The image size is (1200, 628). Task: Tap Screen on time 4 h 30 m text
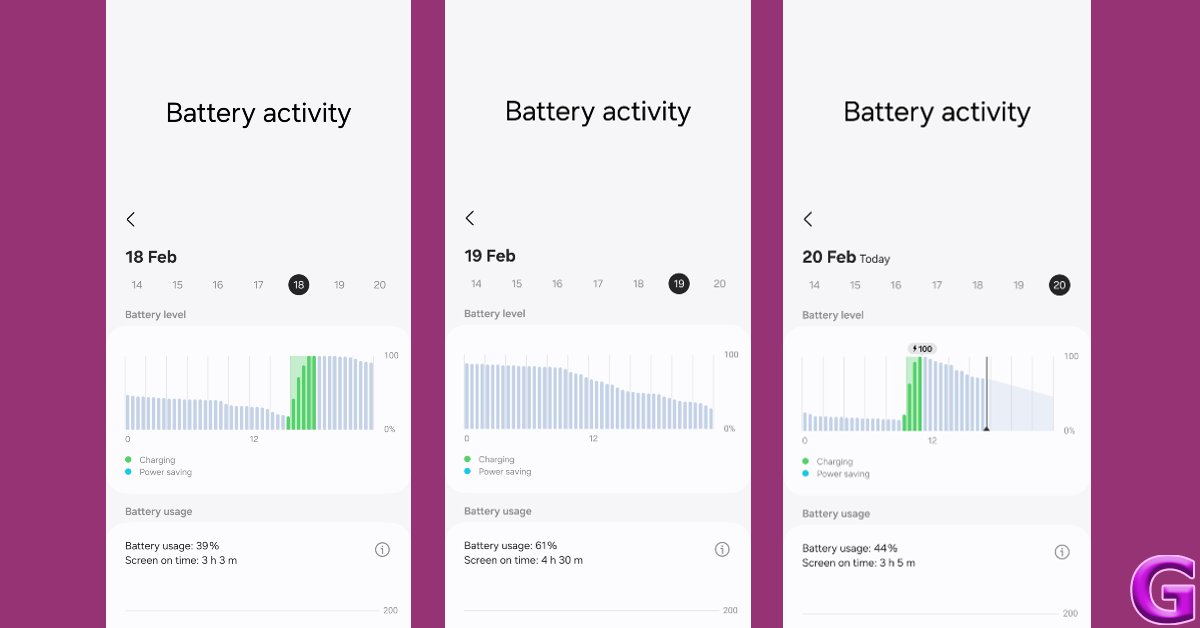click(523, 560)
